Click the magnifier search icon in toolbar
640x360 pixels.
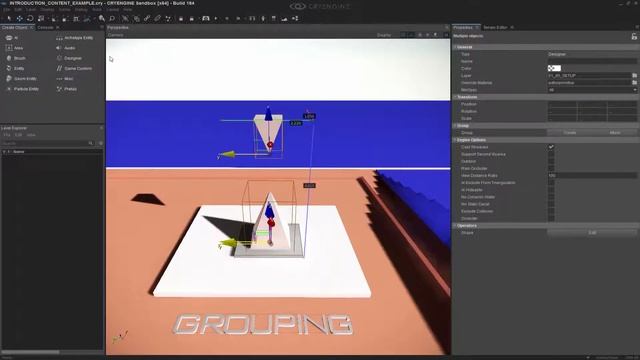point(112,18)
